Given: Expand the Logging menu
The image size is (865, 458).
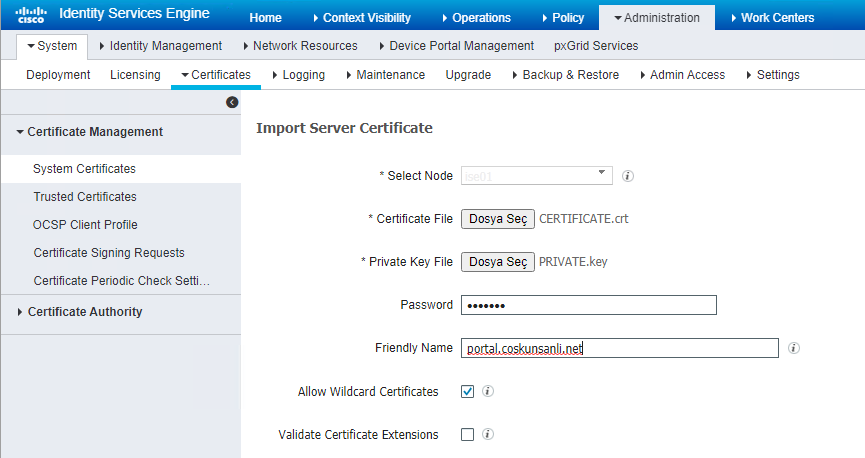Looking at the screenshot, I should tap(298, 74).
